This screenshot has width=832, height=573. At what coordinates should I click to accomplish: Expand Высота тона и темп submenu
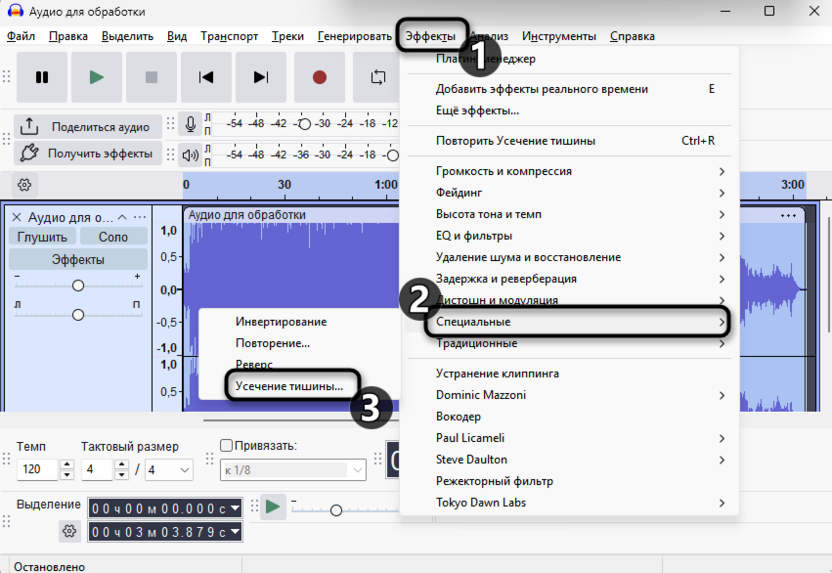click(x=569, y=214)
